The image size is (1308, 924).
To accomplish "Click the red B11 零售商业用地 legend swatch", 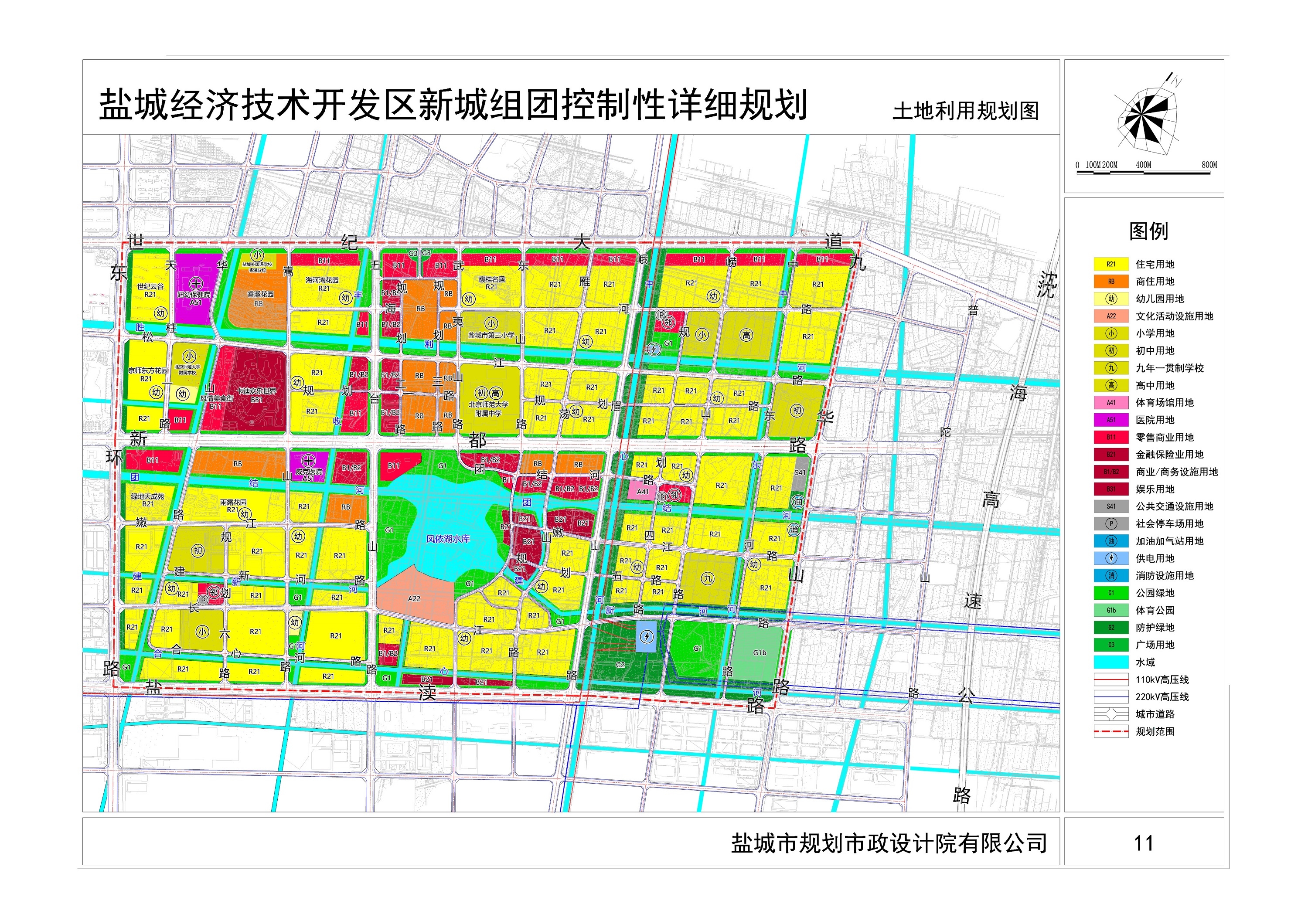I will [x=1111, y=437].
